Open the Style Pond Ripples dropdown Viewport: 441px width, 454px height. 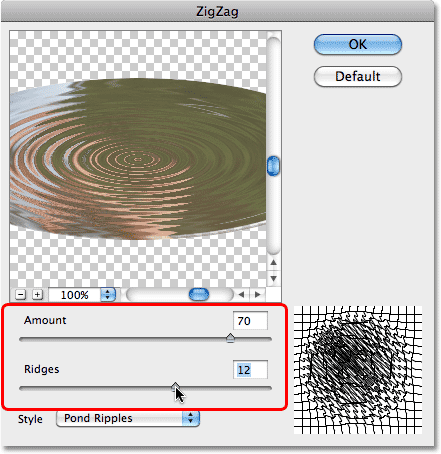pyautogui.click(x=128, y=418)
